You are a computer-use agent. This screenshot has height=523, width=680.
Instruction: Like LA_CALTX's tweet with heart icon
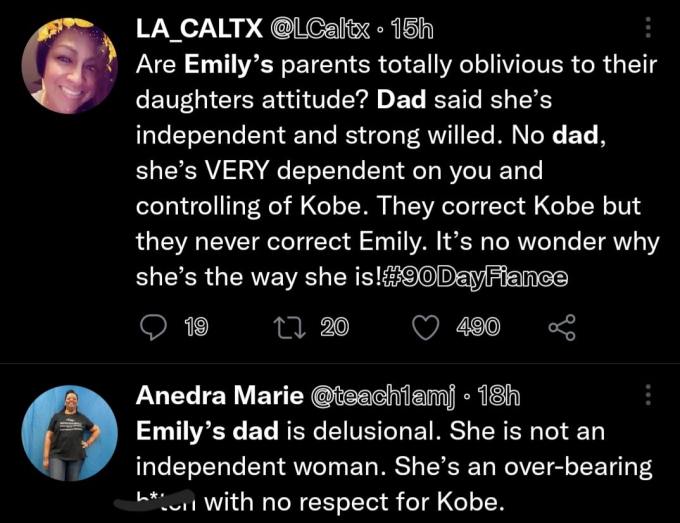(x=427, y=327)
